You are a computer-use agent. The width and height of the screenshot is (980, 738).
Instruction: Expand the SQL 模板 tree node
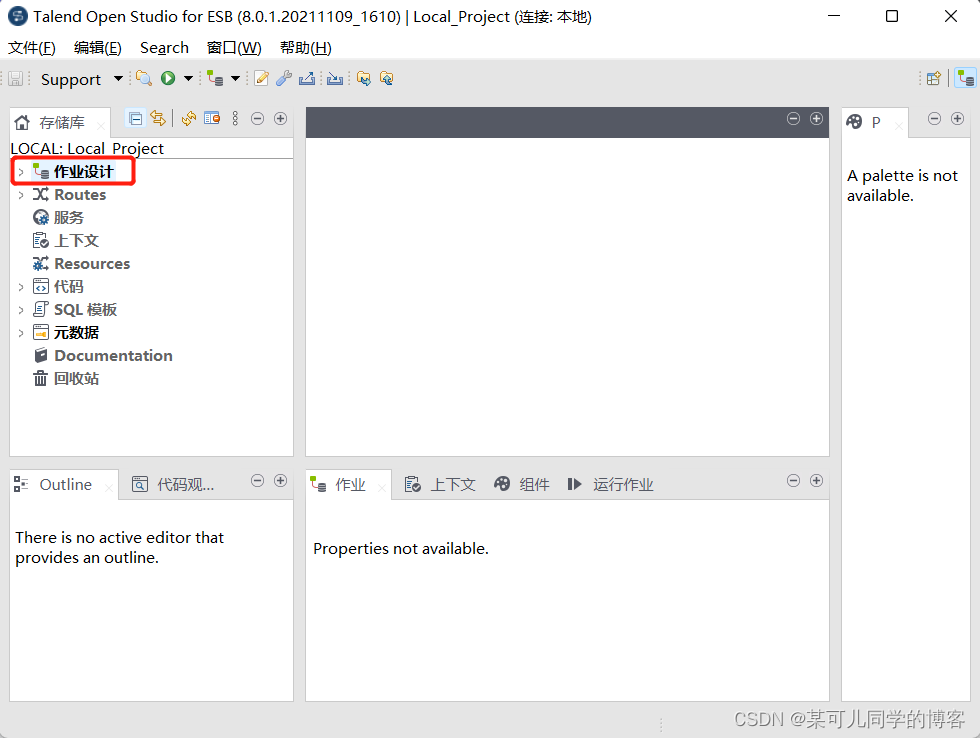click(x=21, y=310)
